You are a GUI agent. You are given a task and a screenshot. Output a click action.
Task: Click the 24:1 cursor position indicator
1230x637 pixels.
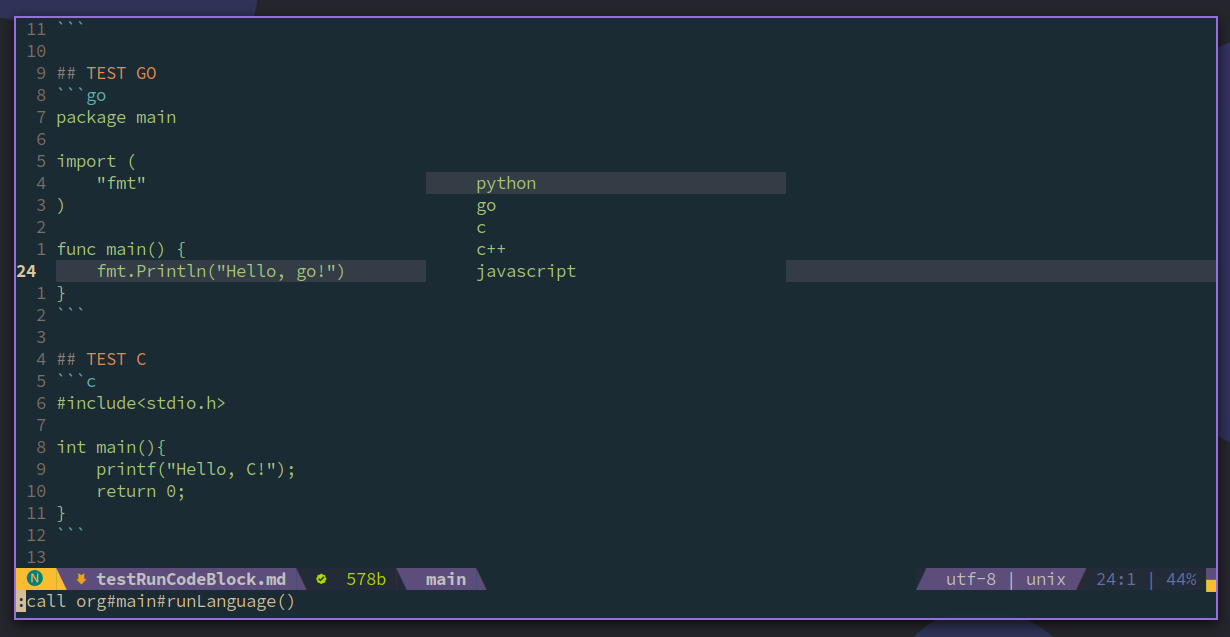click(x=1116, y=579)
